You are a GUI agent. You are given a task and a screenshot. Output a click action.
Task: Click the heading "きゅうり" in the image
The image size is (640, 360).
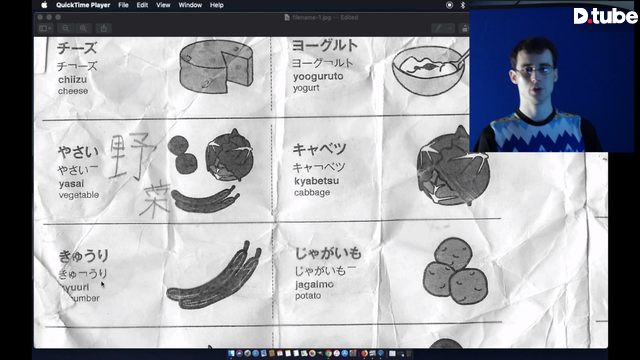tap(84, 256)
